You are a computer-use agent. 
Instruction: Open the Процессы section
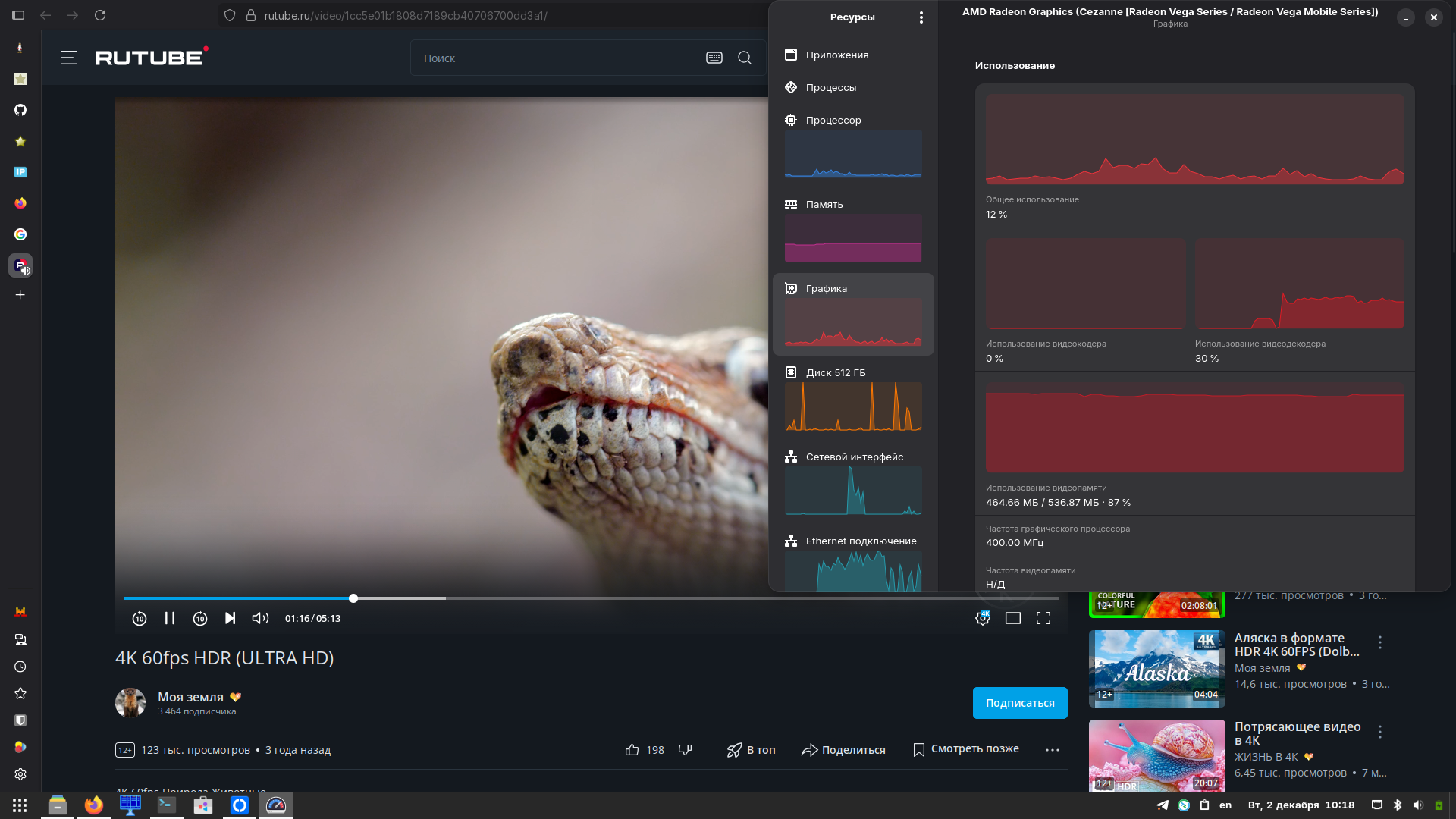(x=831, y=87)
